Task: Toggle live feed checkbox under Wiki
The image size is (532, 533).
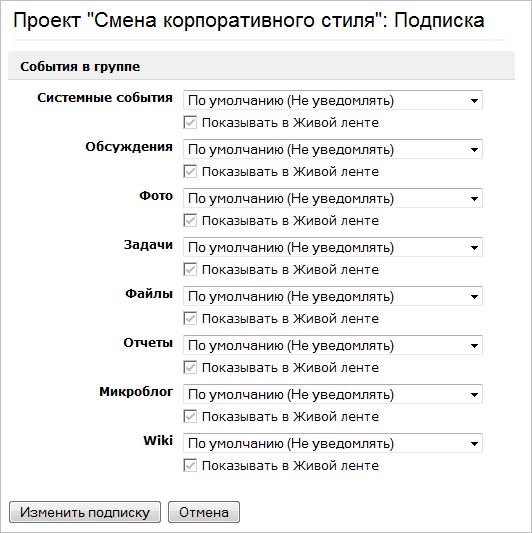Action: click(x=190, y=465)
